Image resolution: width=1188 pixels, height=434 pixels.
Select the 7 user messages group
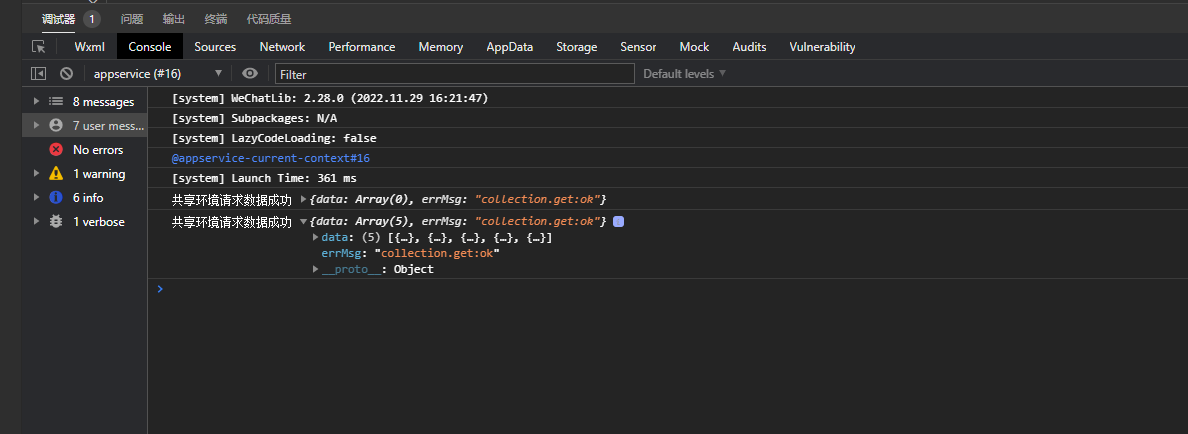pyautogui.click(x=108, y=126)
